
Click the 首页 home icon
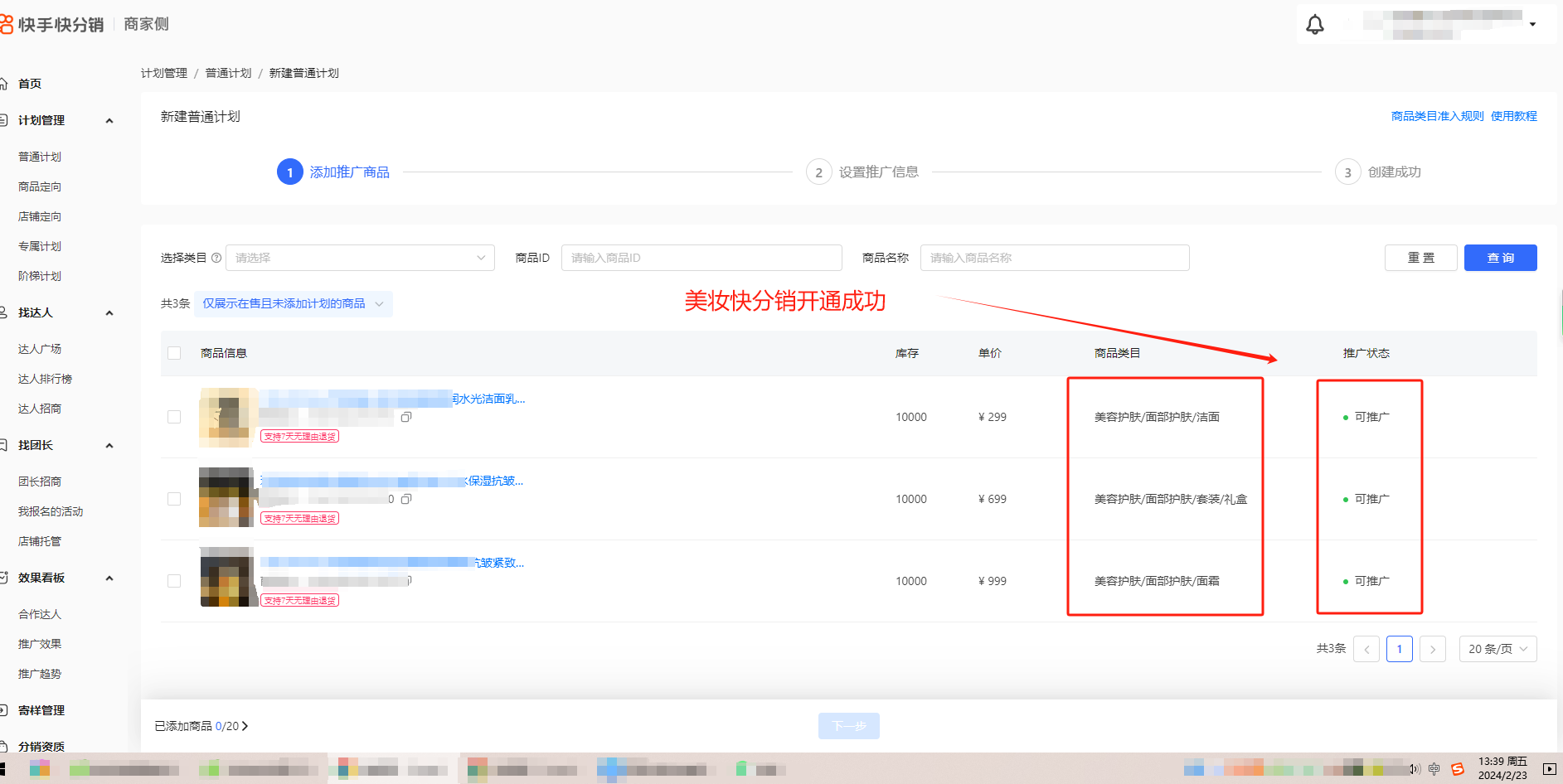(x=3, y=84)
